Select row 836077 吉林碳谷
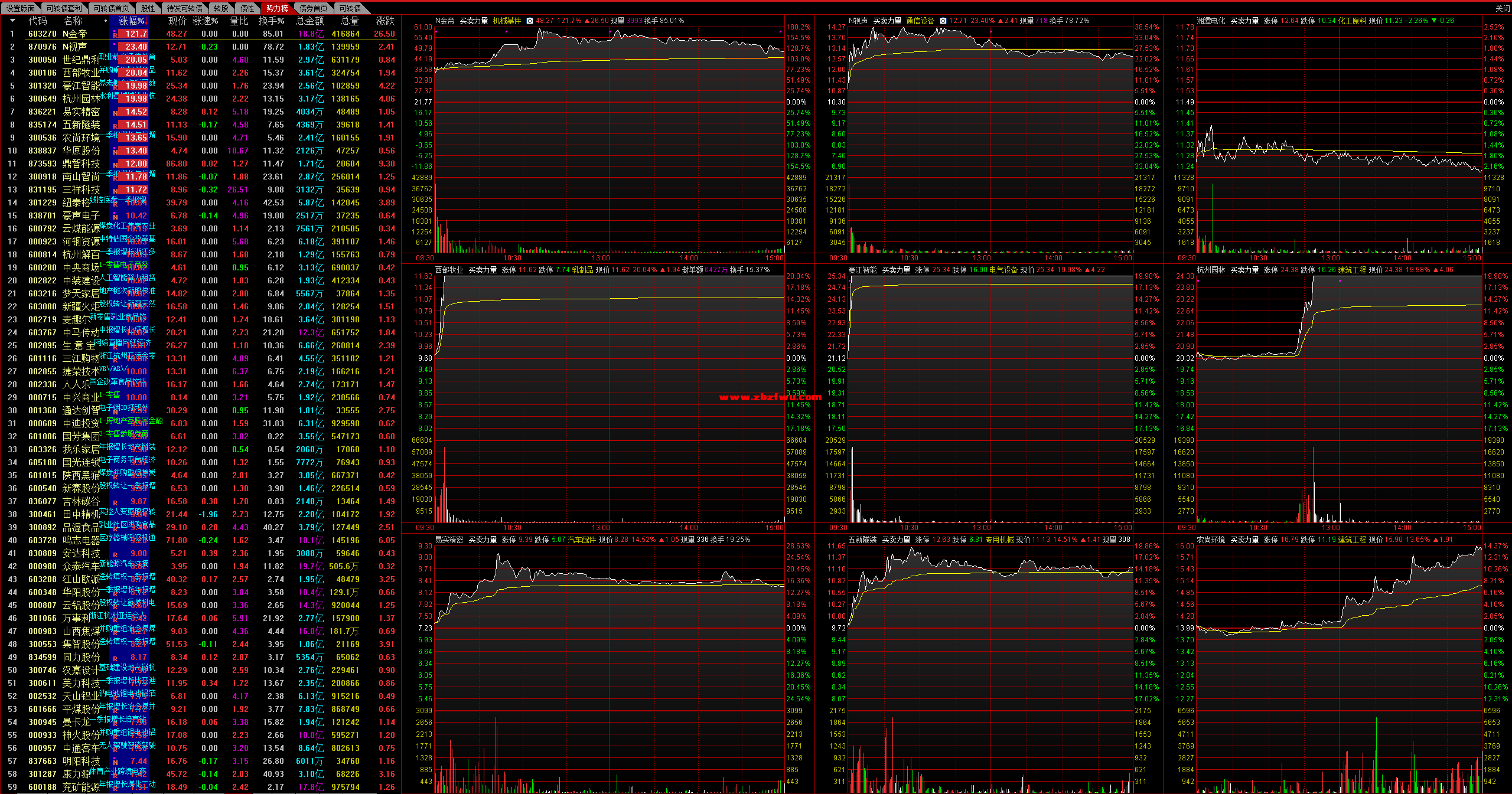1512x794 pixels. [x=201, y=501]
